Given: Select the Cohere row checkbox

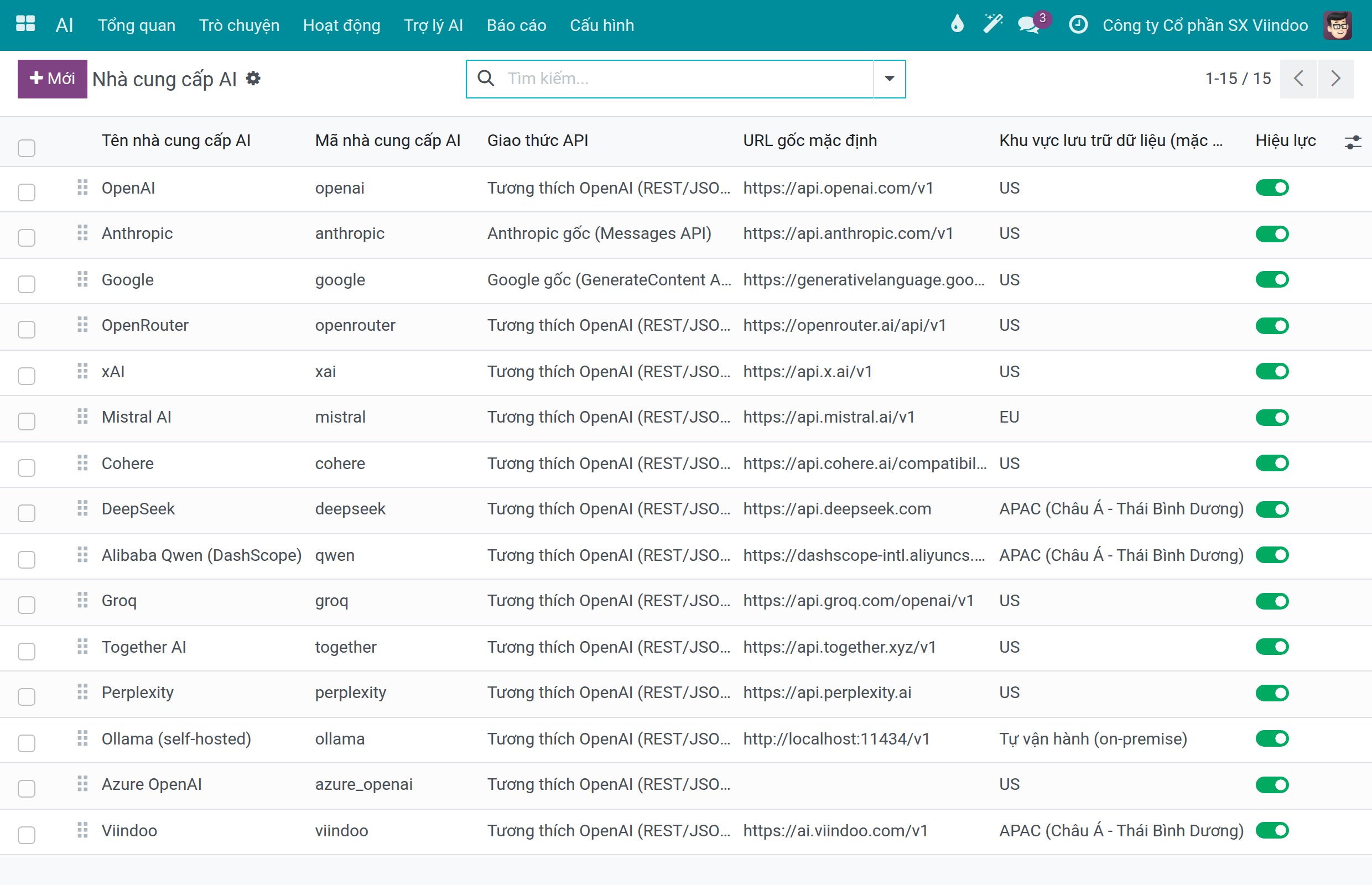Looking at the screenshot, I should [x=27, y=467].
